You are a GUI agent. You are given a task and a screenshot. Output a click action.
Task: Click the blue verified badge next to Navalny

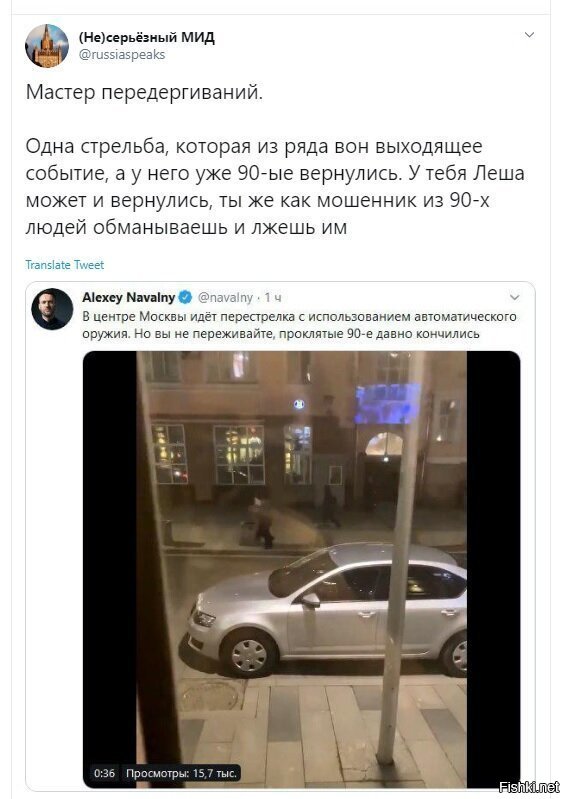pyautogui.click(x=185, y=297)
